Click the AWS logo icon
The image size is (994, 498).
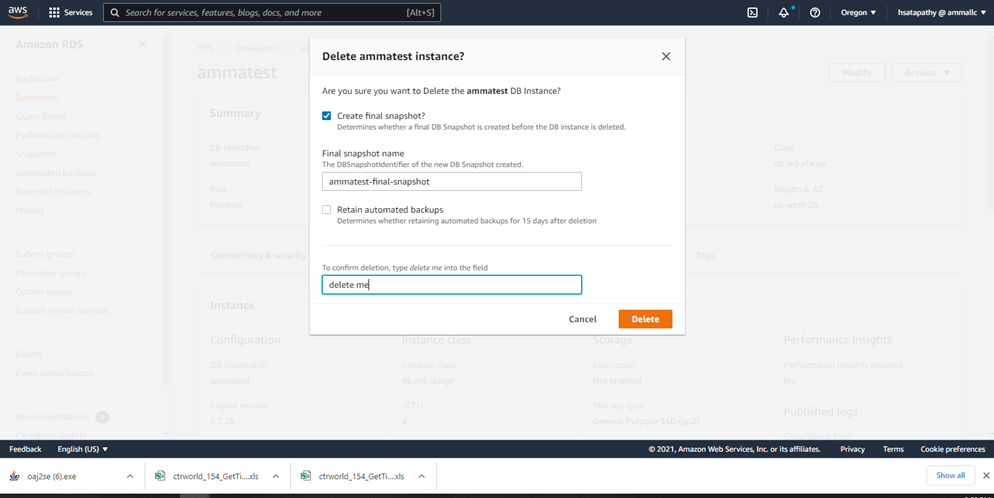(x=19, y=12)
